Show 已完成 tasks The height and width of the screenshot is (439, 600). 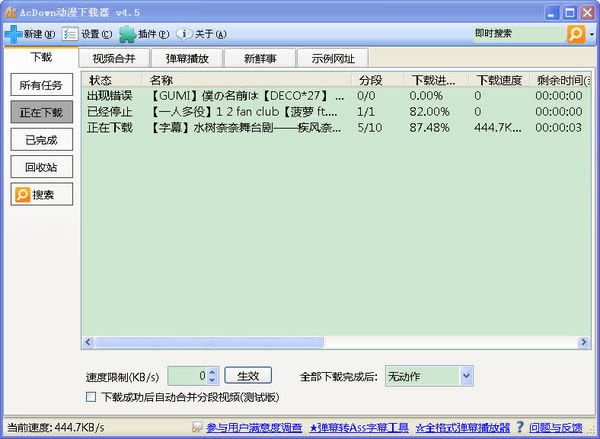coord(41,140)
